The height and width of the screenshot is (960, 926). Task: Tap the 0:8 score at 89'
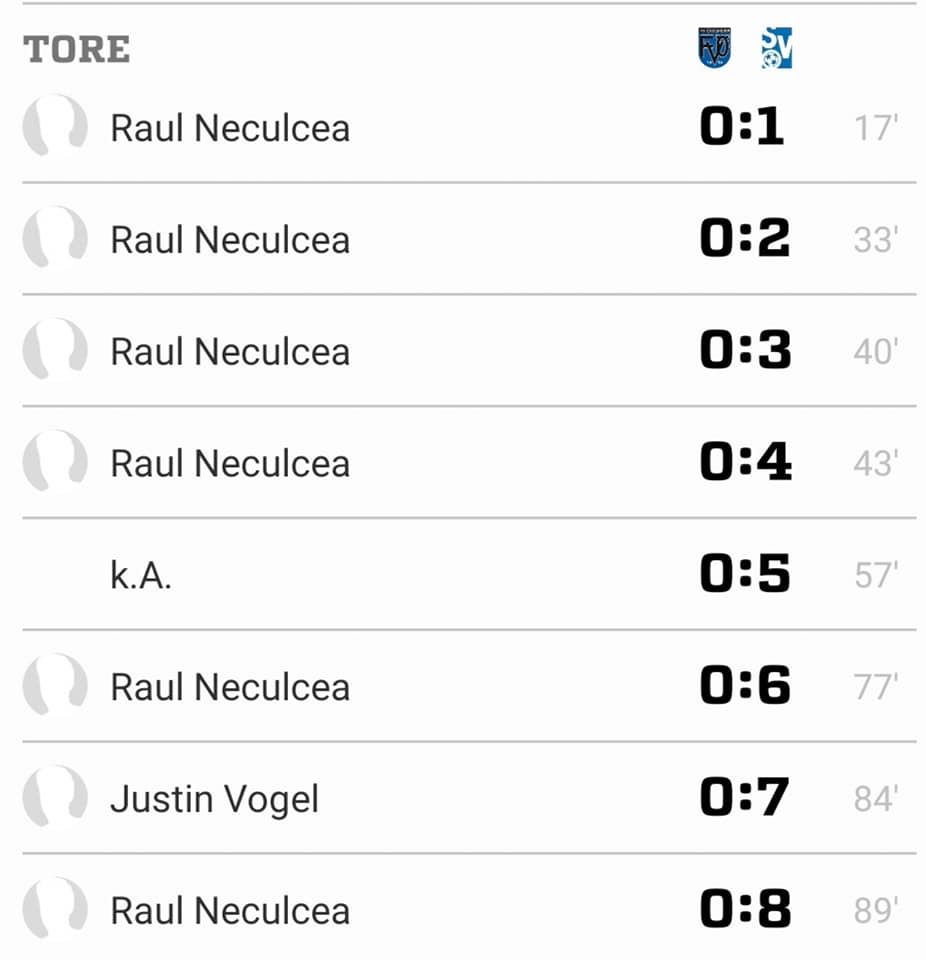coord(745,909)
